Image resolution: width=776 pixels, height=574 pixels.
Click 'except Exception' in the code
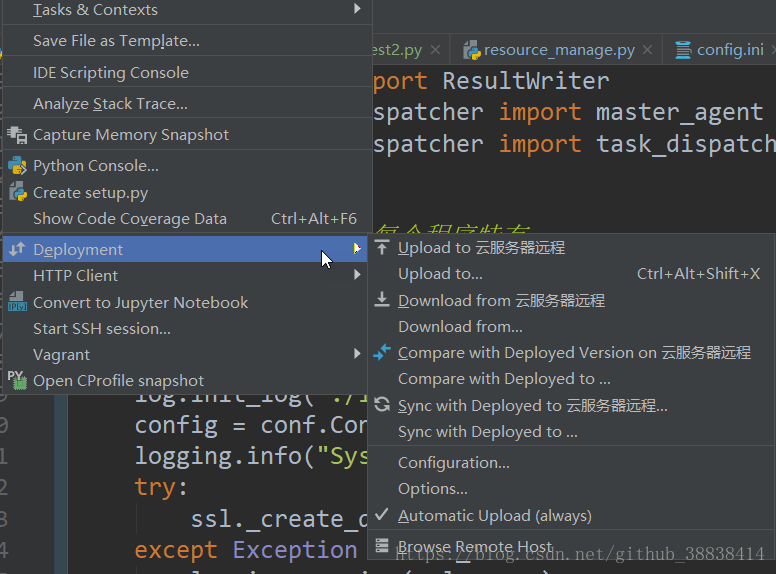tap(245, 550)
